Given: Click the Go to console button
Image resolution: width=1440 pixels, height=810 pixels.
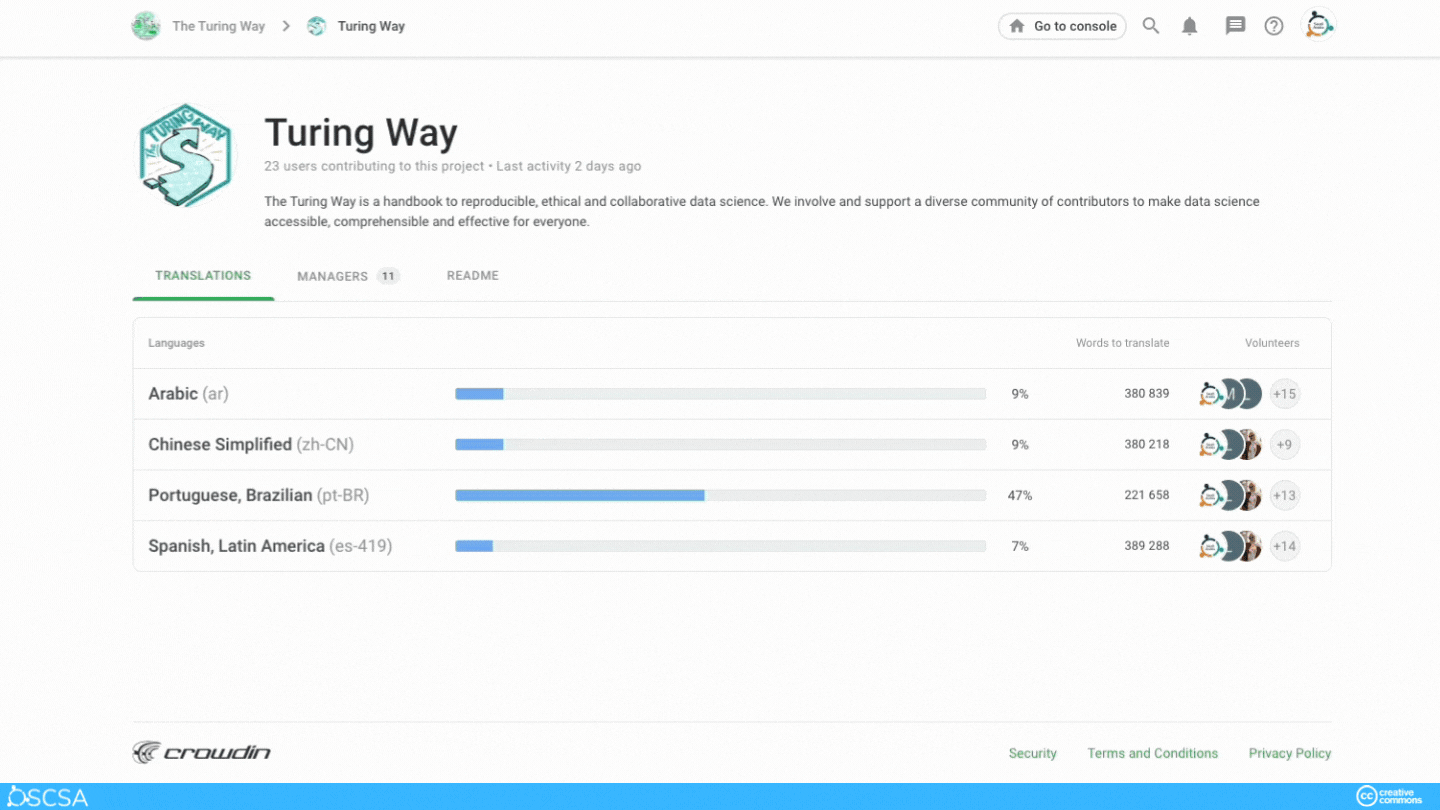Looking at the screenshot, I should (x=1062, y=26).
